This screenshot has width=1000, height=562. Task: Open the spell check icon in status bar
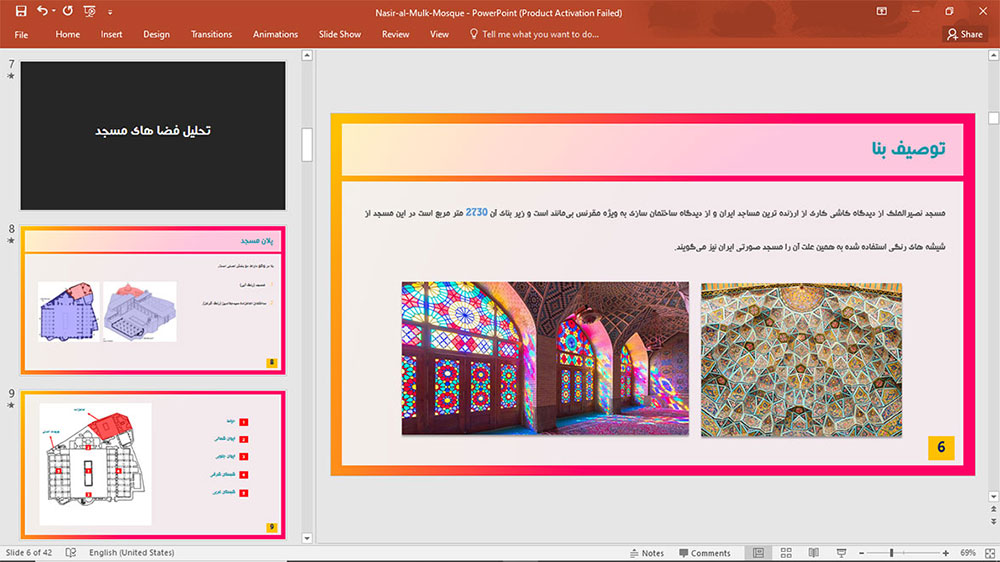tap(71, 552)
